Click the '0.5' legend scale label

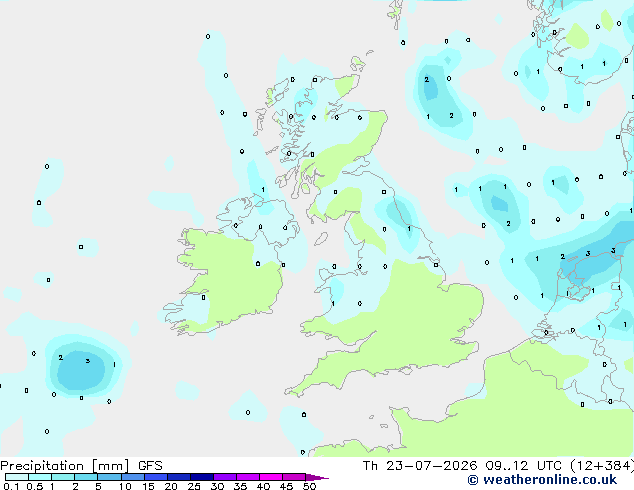coord(35,486)
